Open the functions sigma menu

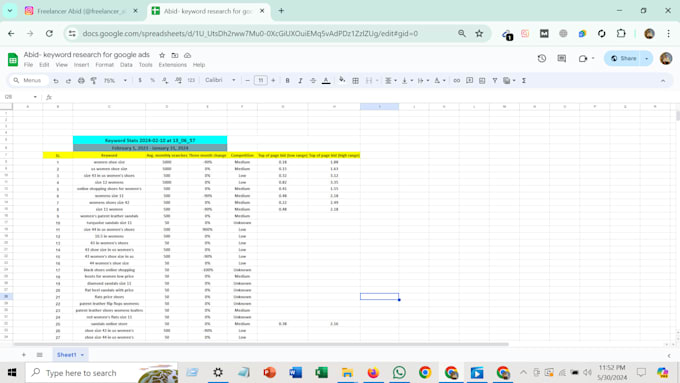tap(524, 81)
